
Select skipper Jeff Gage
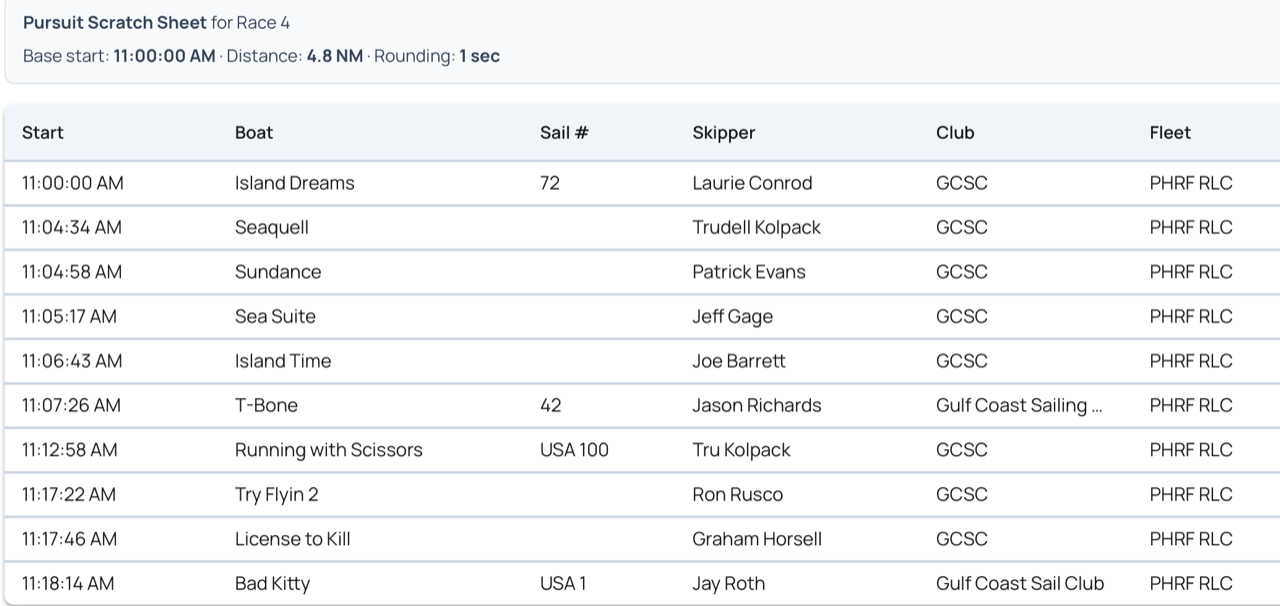[732, 316]
